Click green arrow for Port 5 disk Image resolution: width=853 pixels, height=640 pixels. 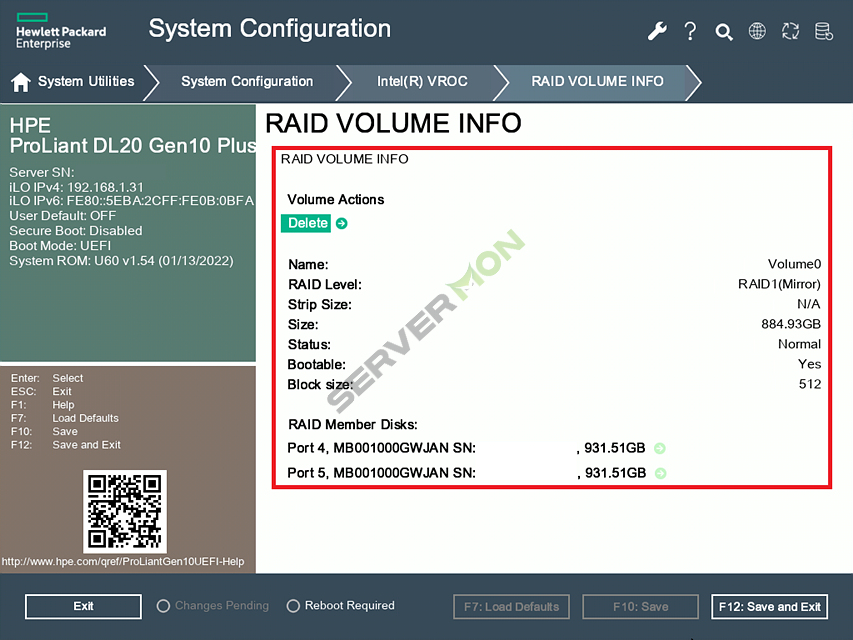(x=660, y=473)
